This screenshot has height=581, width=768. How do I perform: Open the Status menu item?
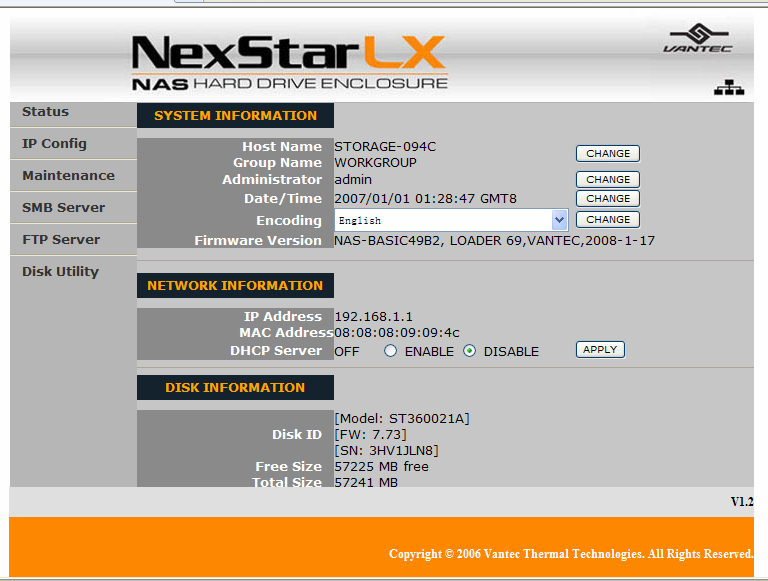(46, 112)
